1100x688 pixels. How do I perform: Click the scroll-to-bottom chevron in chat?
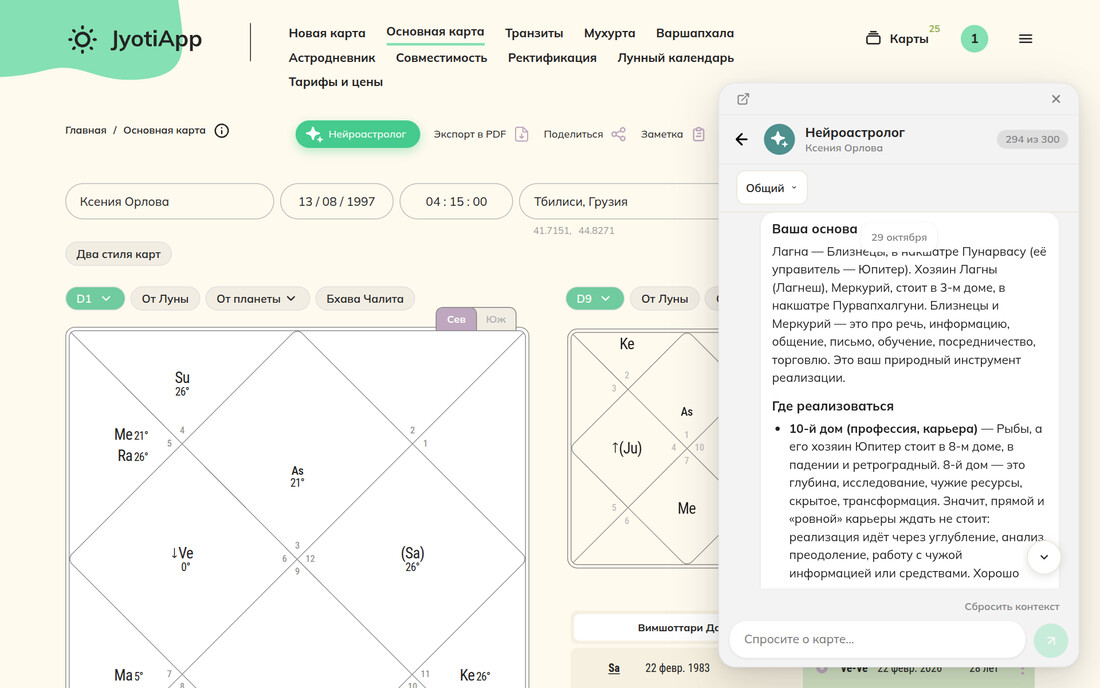pos(1043,557)
